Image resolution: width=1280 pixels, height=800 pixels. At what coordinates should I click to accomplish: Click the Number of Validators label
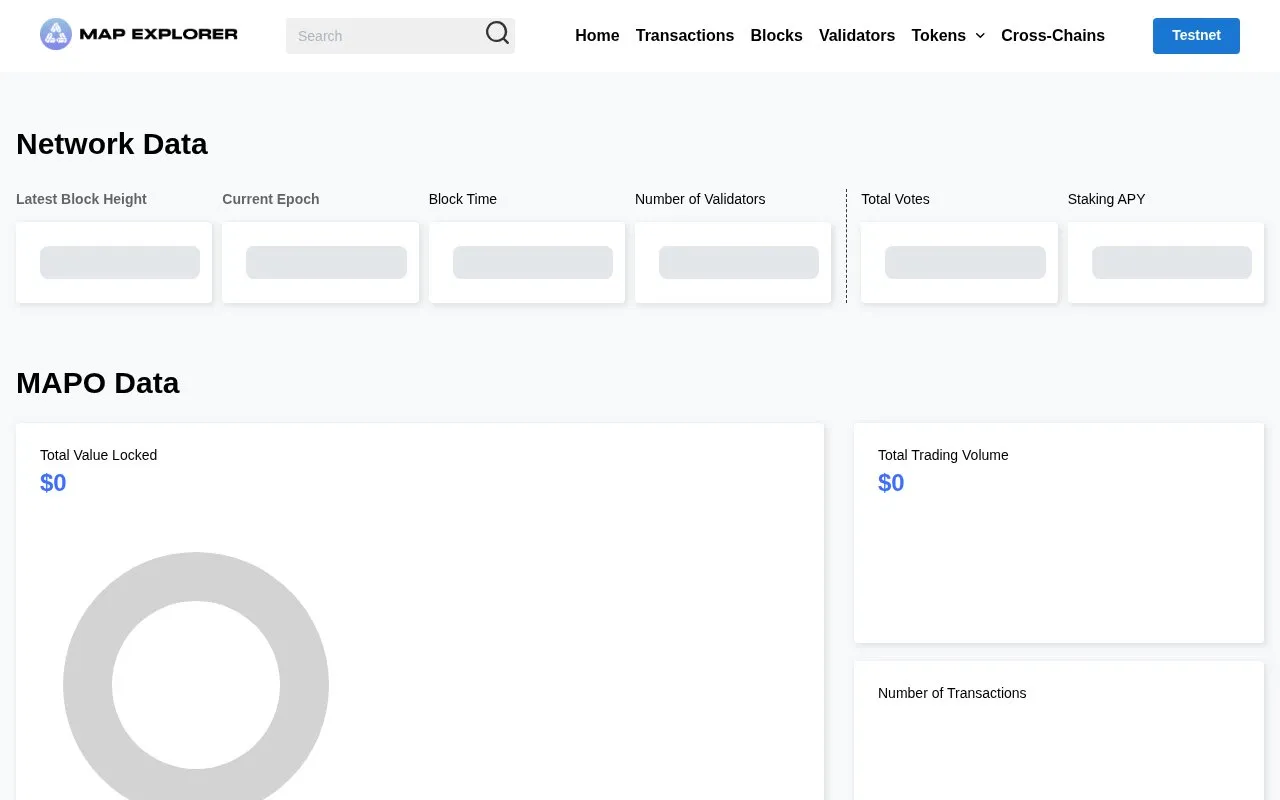point(700,199)
